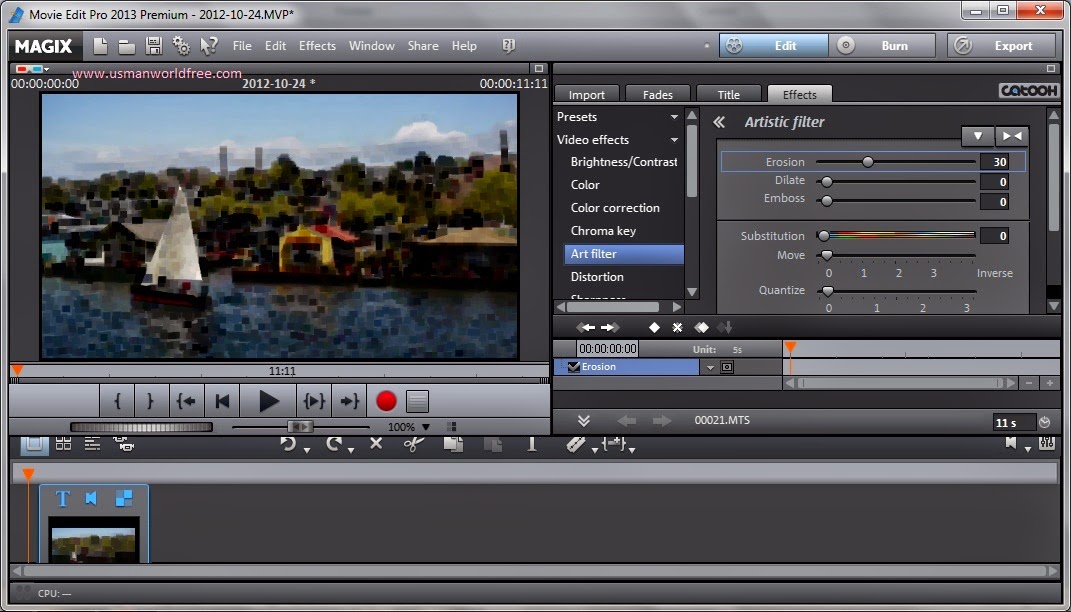1071x612 pixels.
Task: Toggle the clip effects squares icon
Action: [124, 499]
